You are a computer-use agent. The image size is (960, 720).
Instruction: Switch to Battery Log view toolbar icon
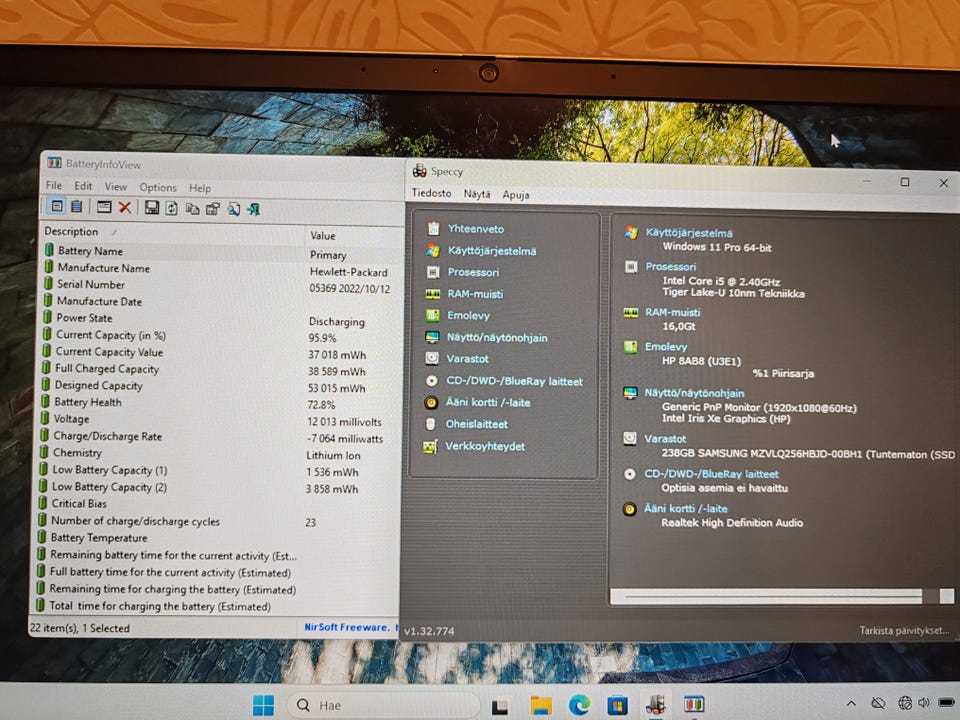77,207
